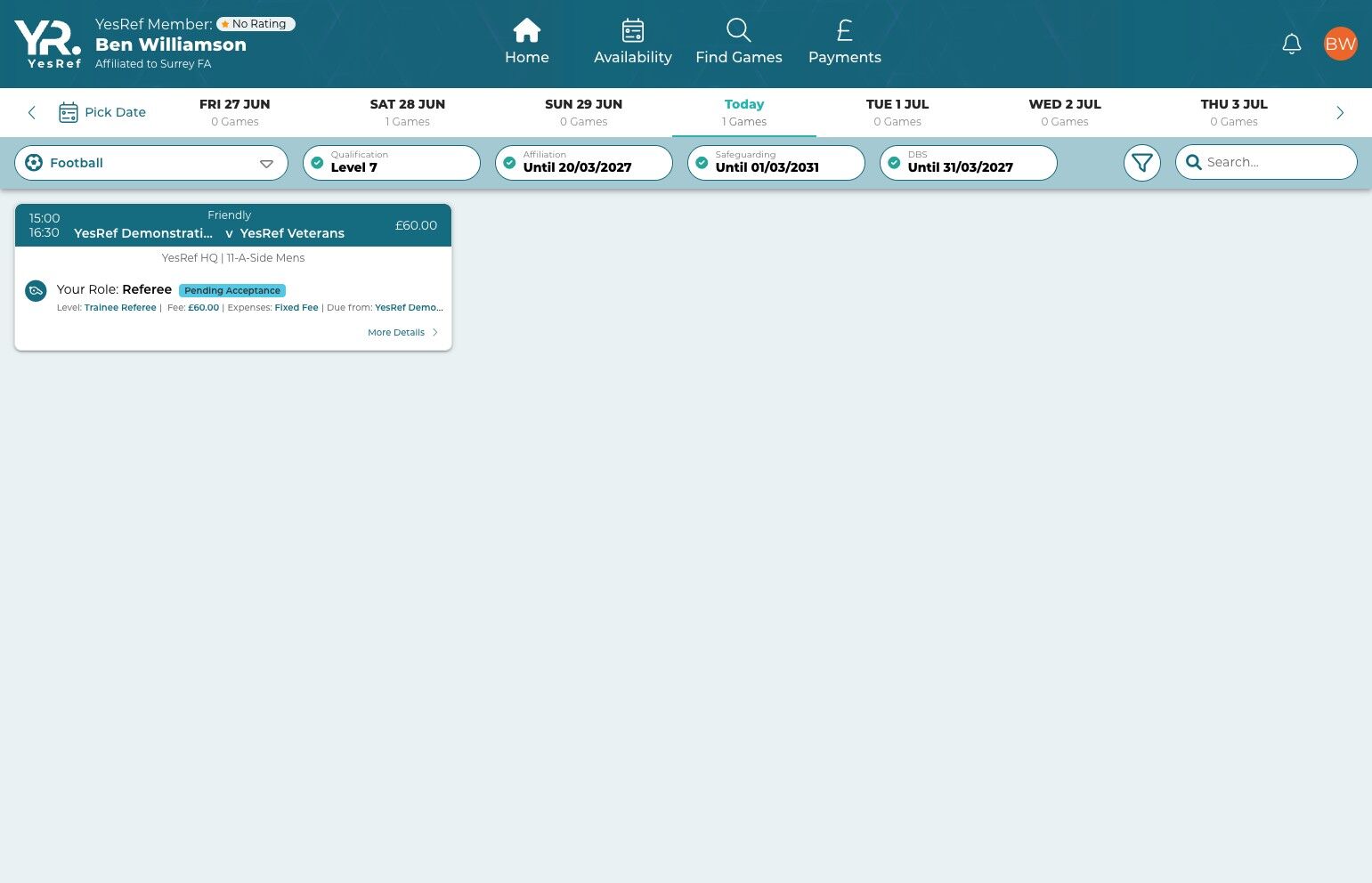
Task: Click the No Rating badge
Action: click(256, 24)
